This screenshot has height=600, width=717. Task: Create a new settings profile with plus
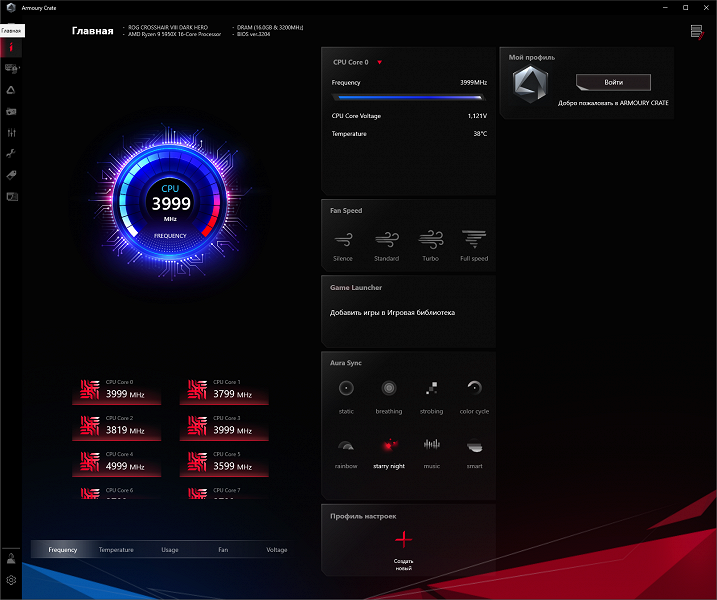403,540
